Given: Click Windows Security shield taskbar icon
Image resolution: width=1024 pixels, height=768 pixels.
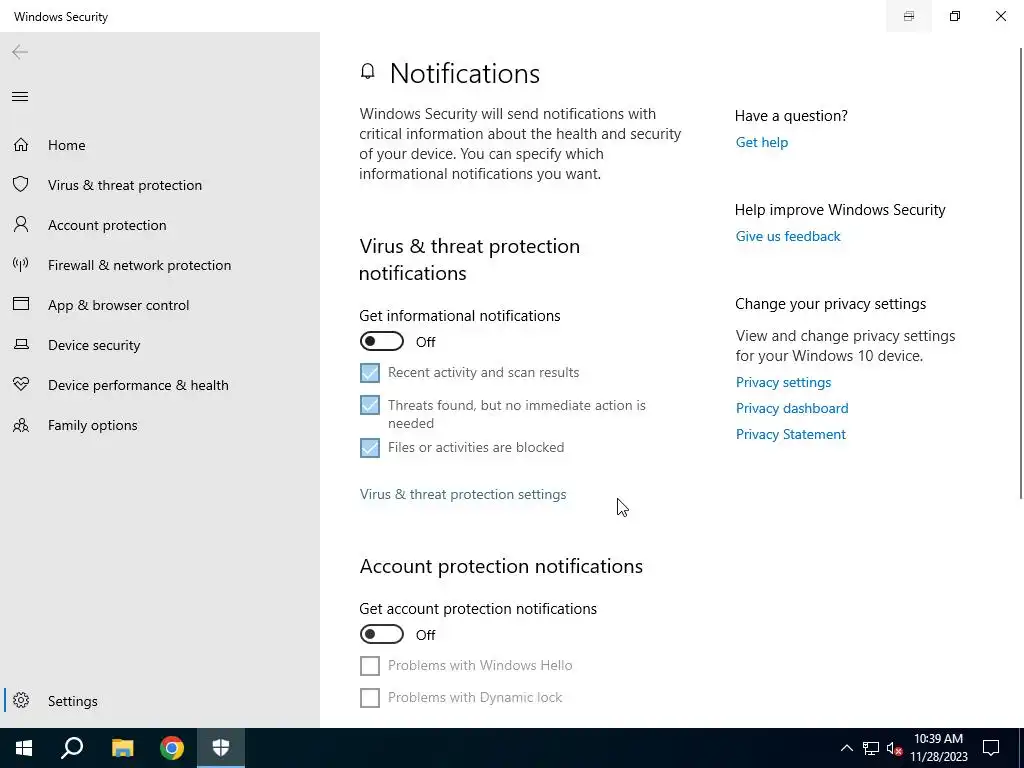Looking at the screenshot, I should (221, 748).
